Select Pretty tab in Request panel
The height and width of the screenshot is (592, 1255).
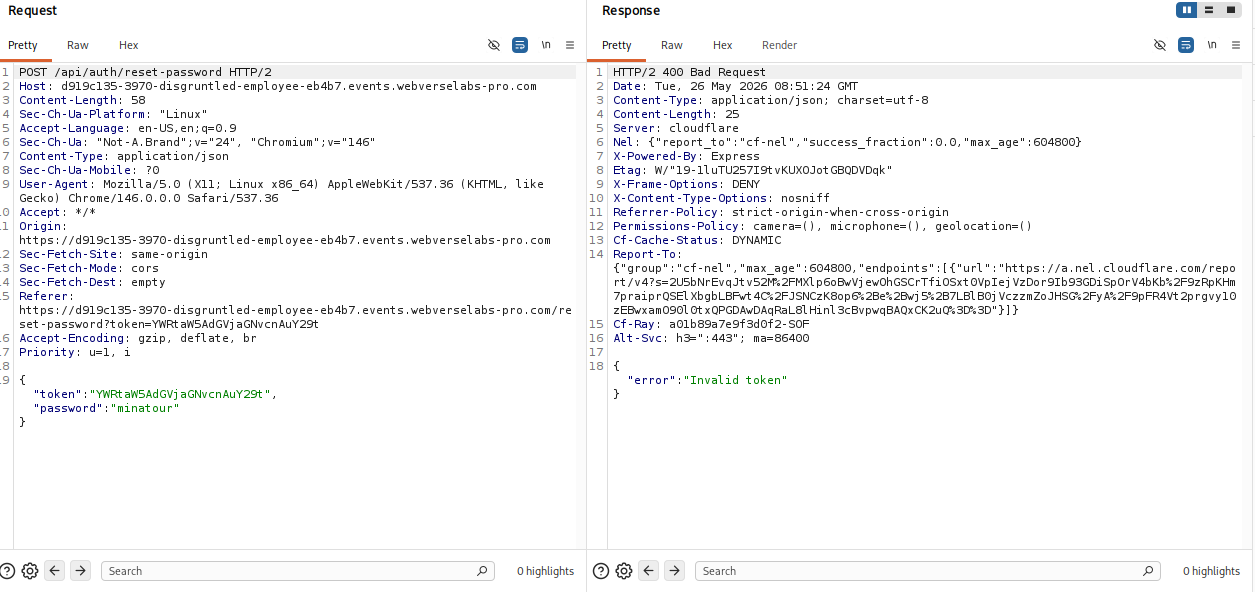coord(23,45)
